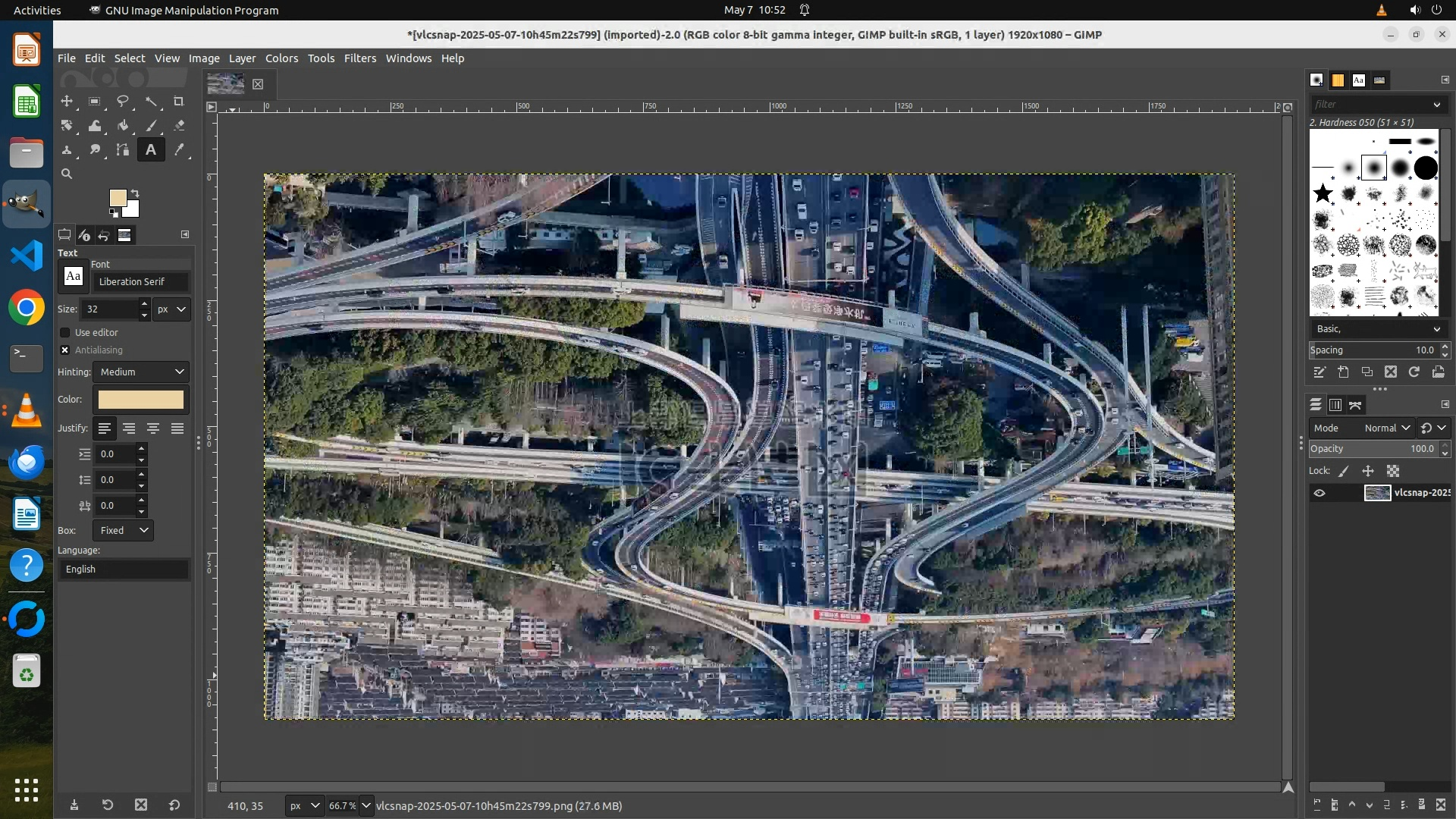Select the Zoom magnifier tool
The width and height of the screenshot is (1456, 819).
67,174
